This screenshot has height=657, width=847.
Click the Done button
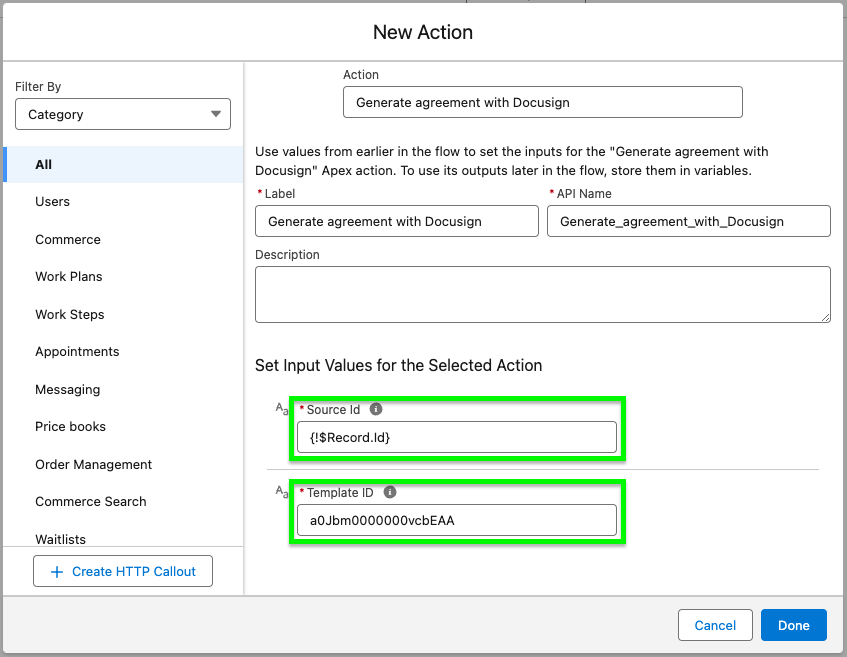(x=793, y=625)
